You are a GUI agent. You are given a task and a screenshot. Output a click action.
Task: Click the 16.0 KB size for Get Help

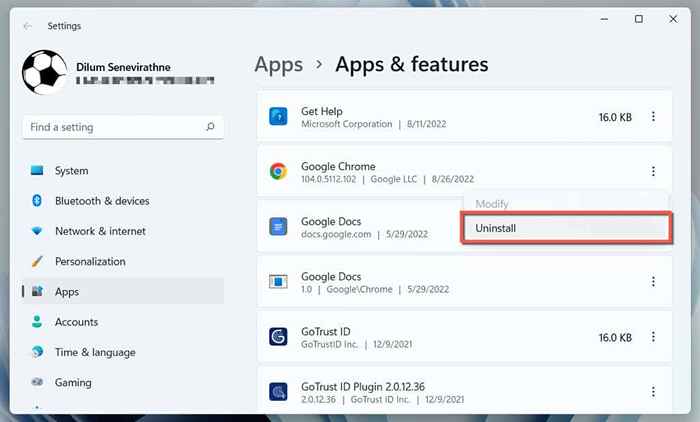[615, 117]
